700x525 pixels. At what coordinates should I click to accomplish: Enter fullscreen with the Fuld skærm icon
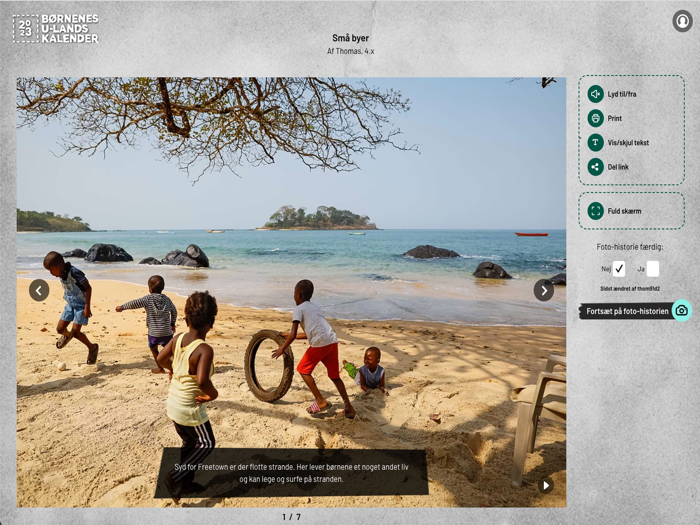click(x=595, y=211)
